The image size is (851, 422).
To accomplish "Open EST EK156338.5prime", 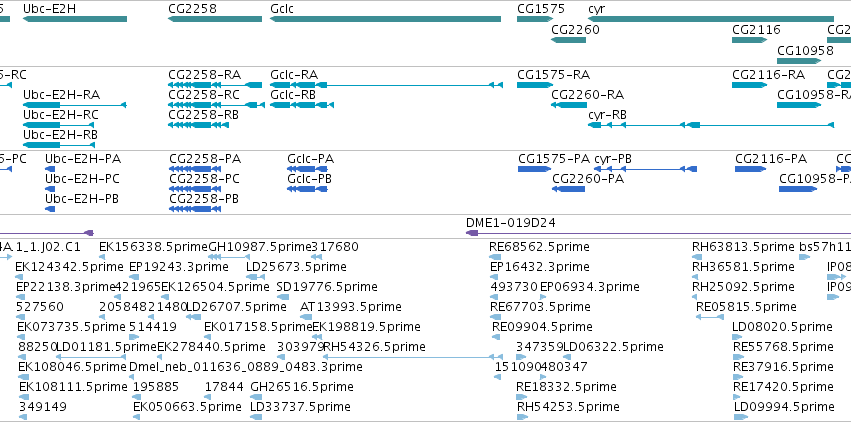I will 103,257.
